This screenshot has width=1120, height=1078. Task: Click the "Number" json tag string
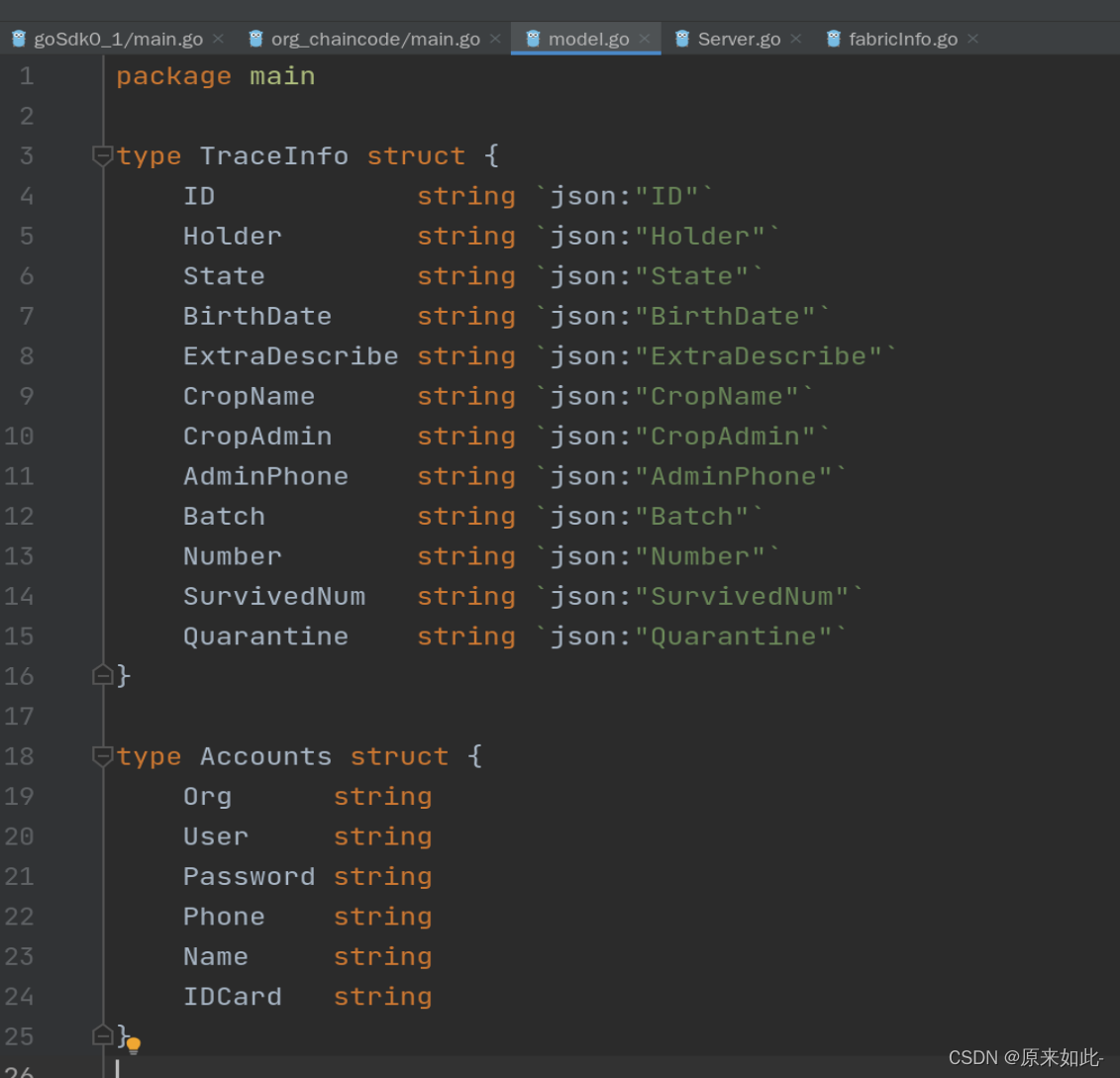point(699,556)
